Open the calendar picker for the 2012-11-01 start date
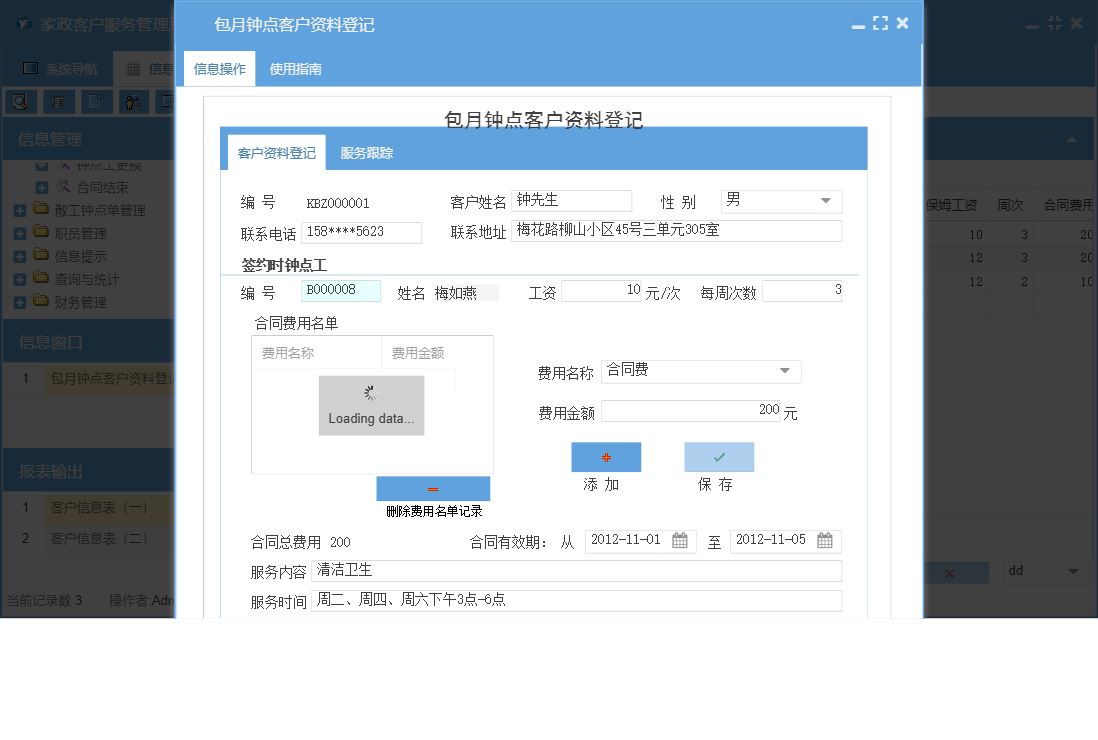This screenshot has width=1098, height=740. [x=679, y=541]
